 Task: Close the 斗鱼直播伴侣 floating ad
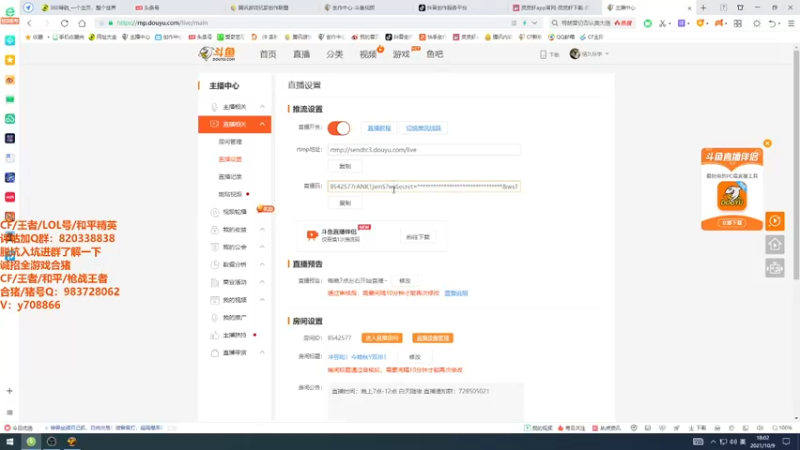(767, 143)
